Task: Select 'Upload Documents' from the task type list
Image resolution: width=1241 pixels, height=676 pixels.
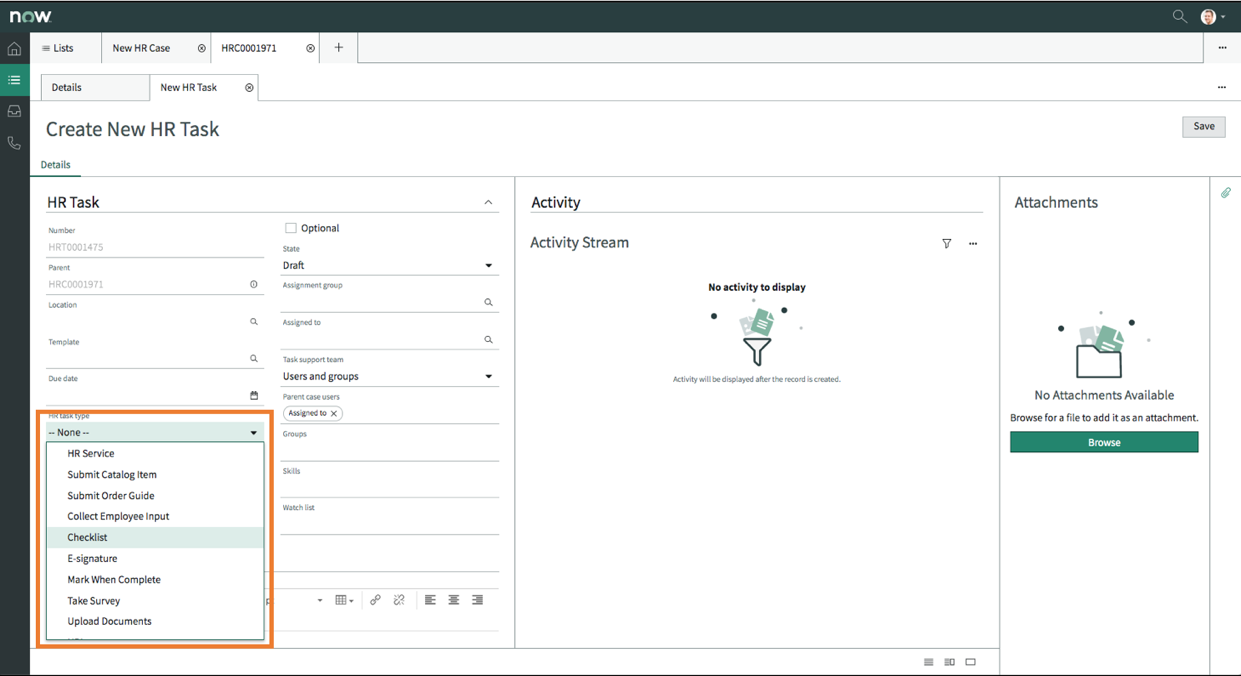Action: click(x=155, y=621)
